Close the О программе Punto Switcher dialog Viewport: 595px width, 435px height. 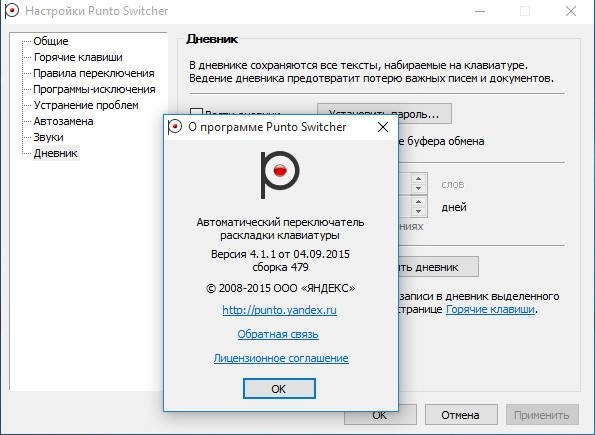[383, 127]
